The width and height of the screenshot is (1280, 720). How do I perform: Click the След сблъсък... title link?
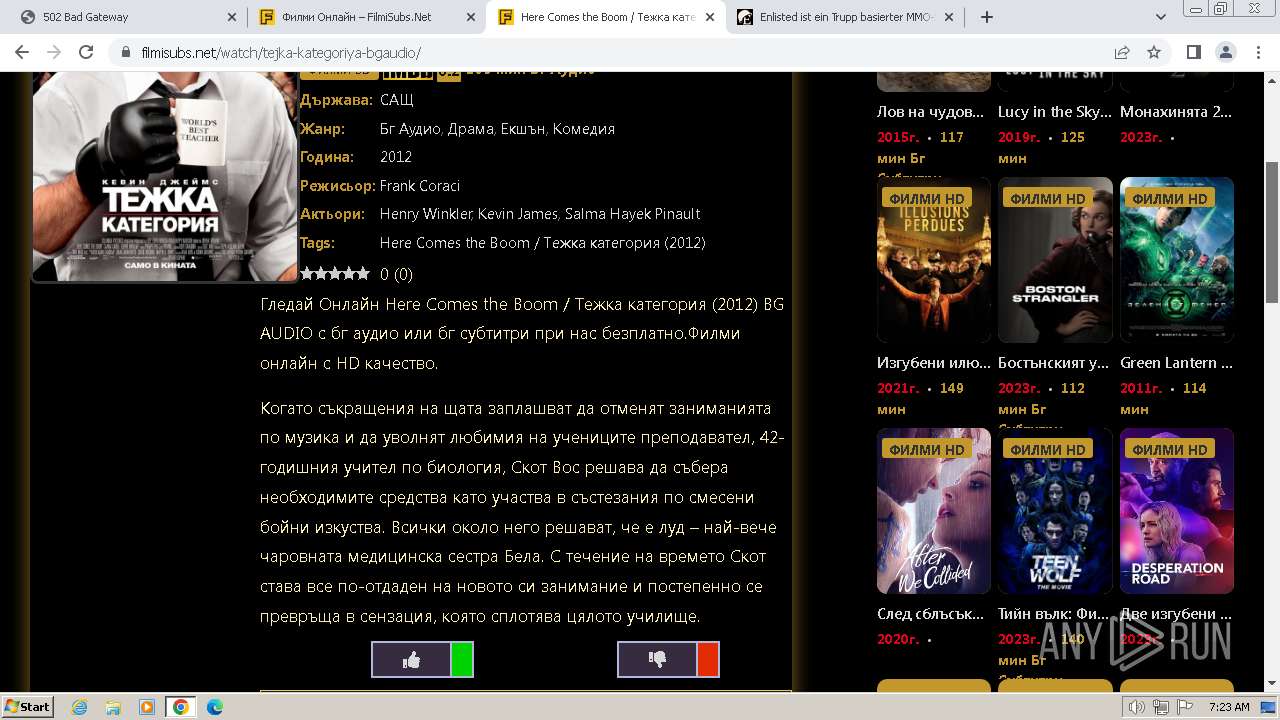point(932,614)
